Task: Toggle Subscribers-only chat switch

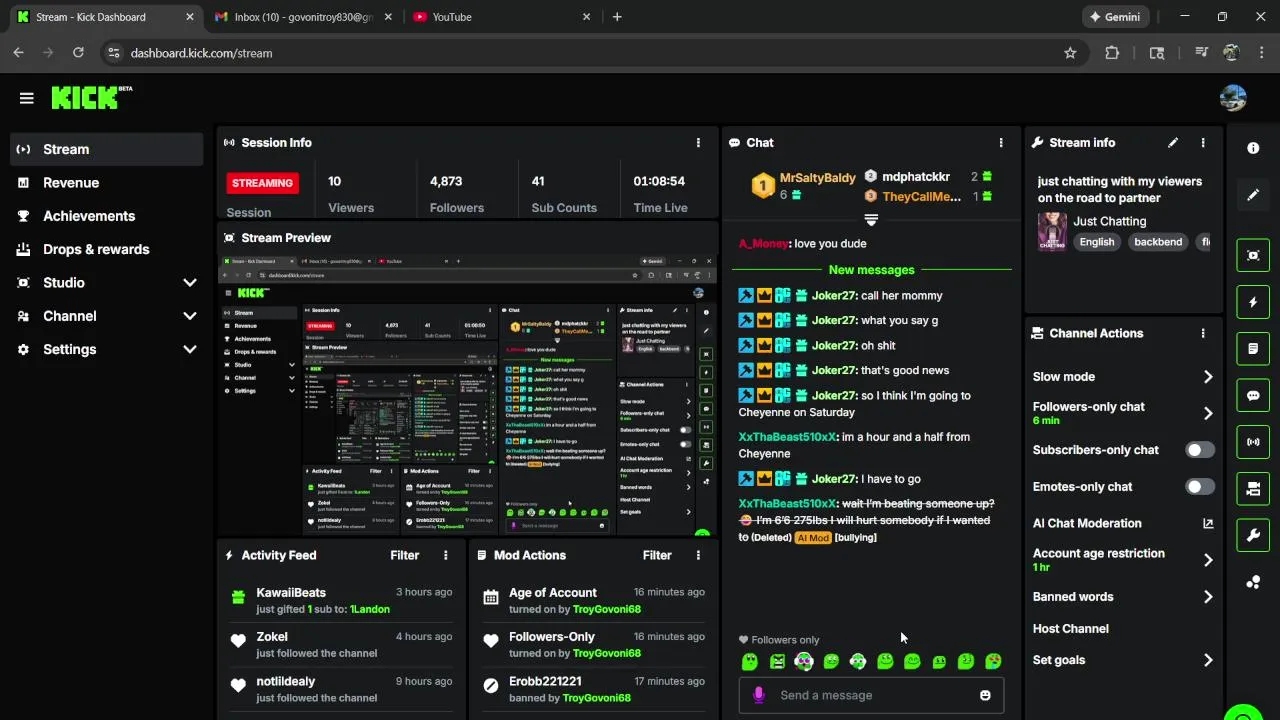Action: (1200, 450)
